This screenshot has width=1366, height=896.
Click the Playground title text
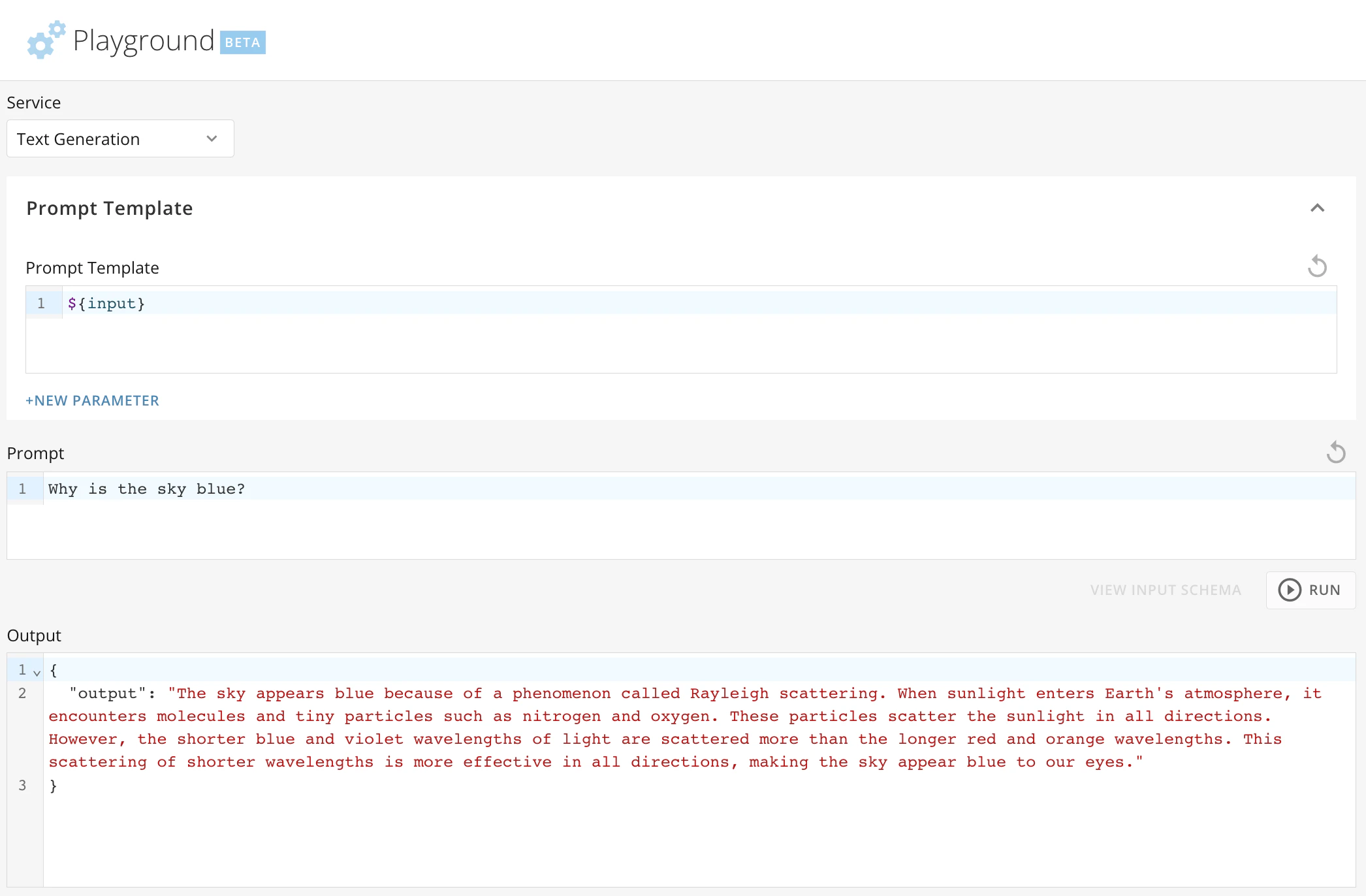[x=144, y=40]
